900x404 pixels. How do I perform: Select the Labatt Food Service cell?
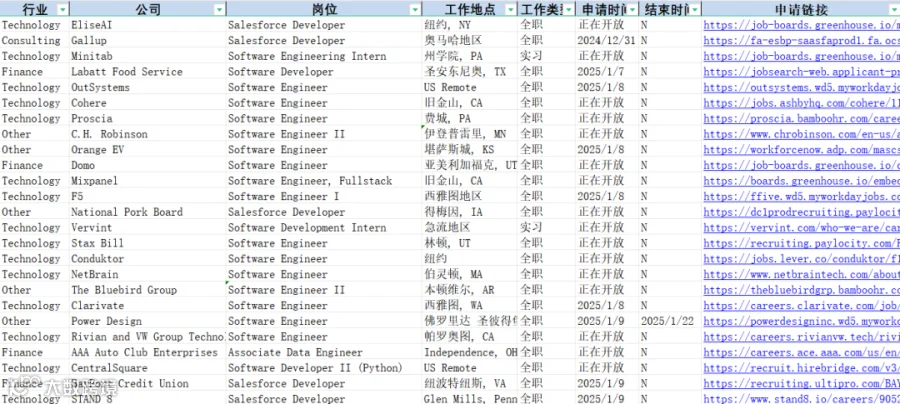click(148, 72)
